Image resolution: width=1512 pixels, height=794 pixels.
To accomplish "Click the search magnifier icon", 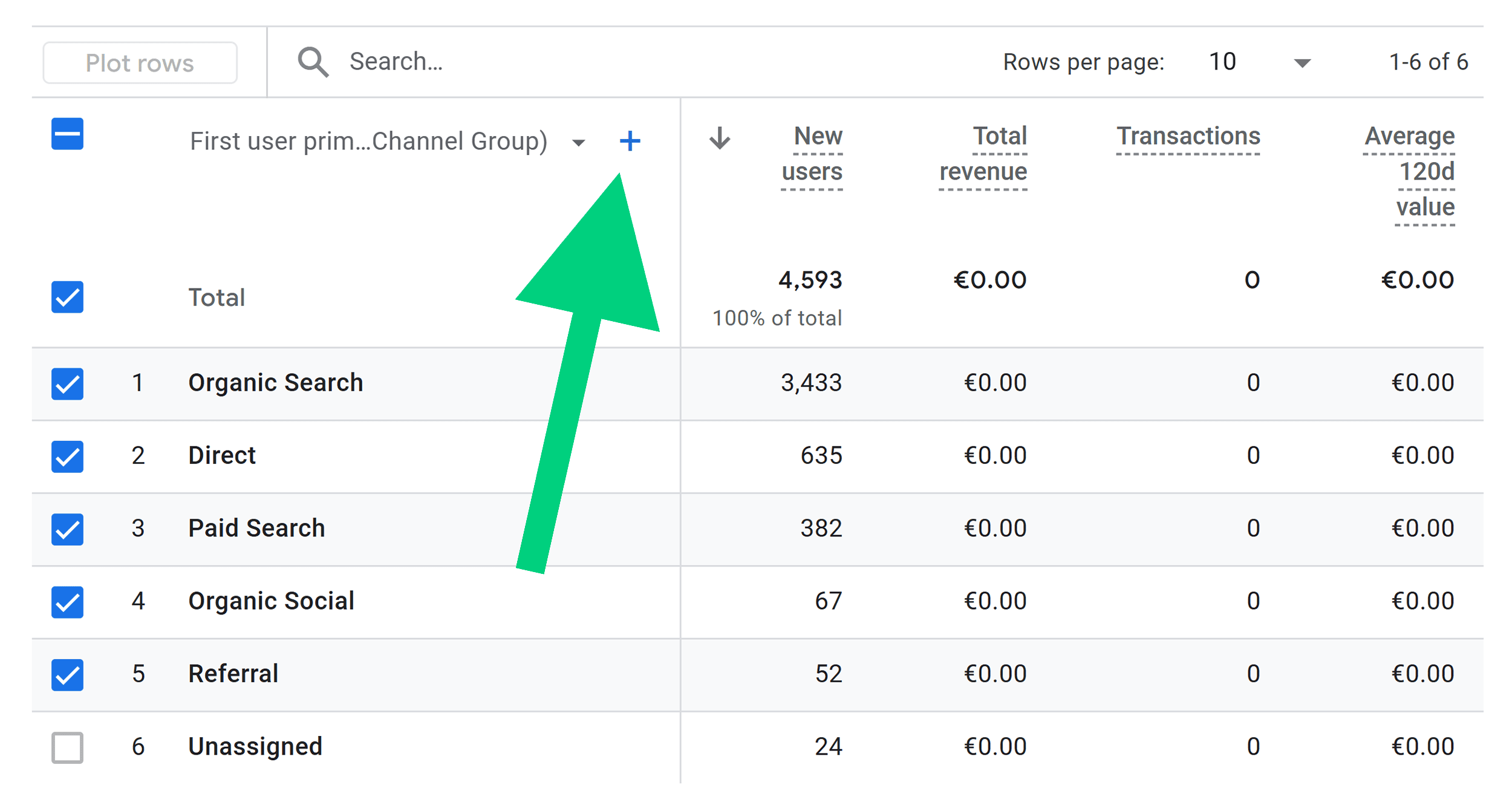I will point(312,61).
